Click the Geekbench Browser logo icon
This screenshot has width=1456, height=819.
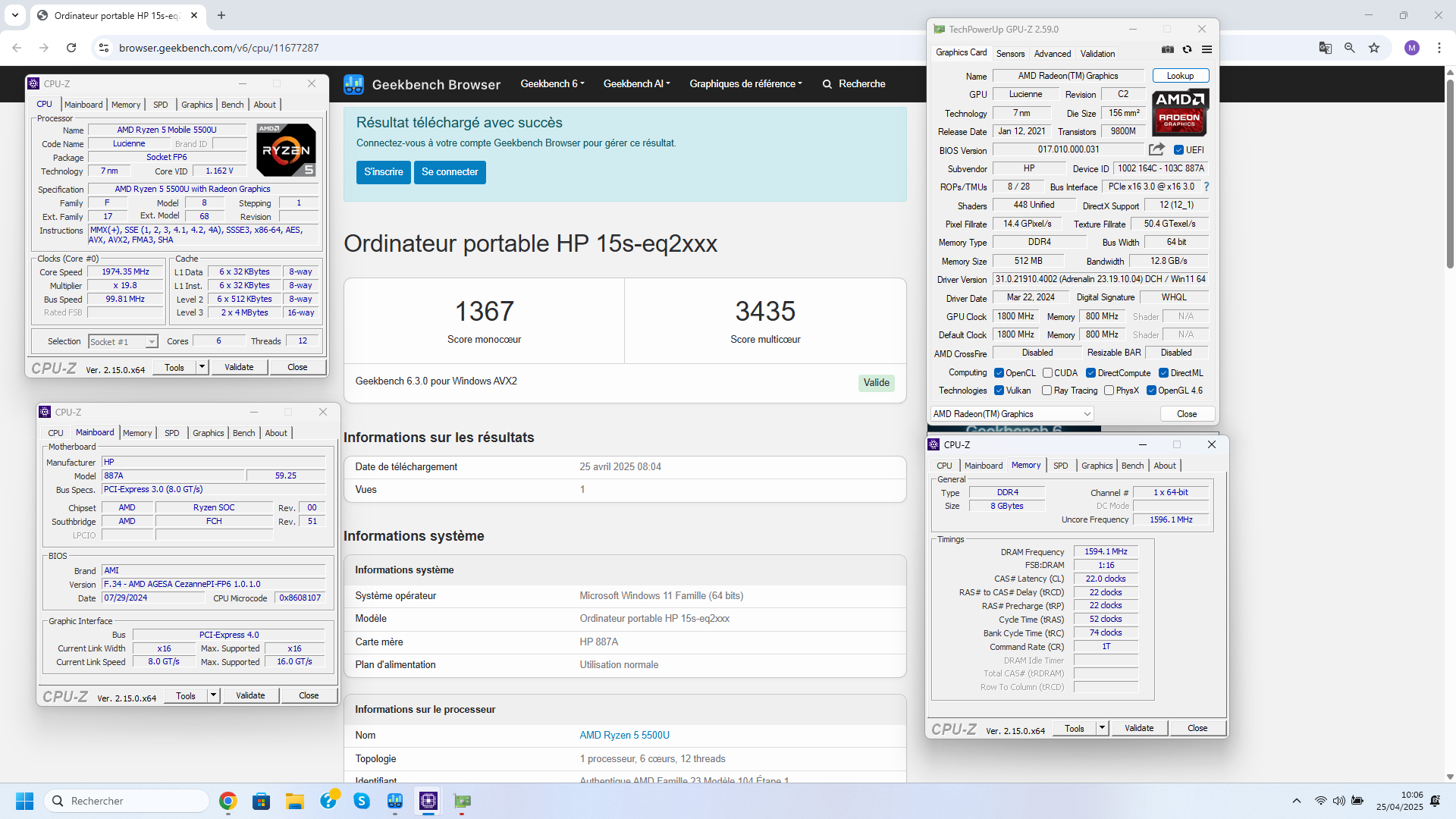[353, 84]
